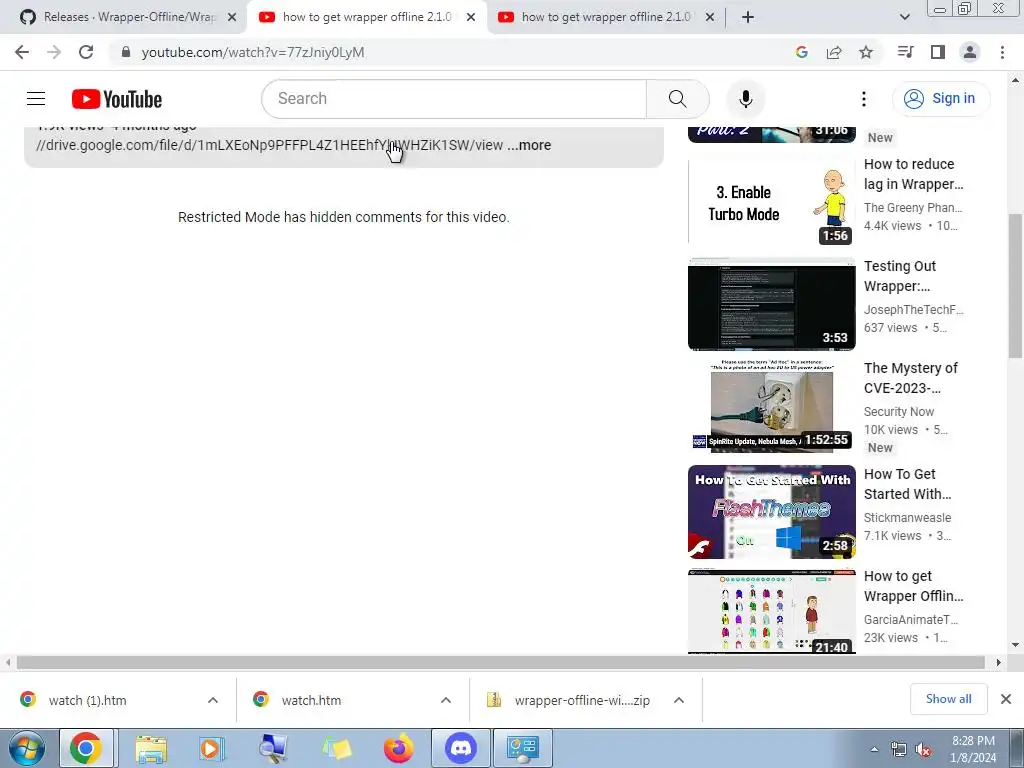This screenshot has height=768, width=1024.
Task: Open the Enable Turbo Mode video thumbnail
Action: 772,201
